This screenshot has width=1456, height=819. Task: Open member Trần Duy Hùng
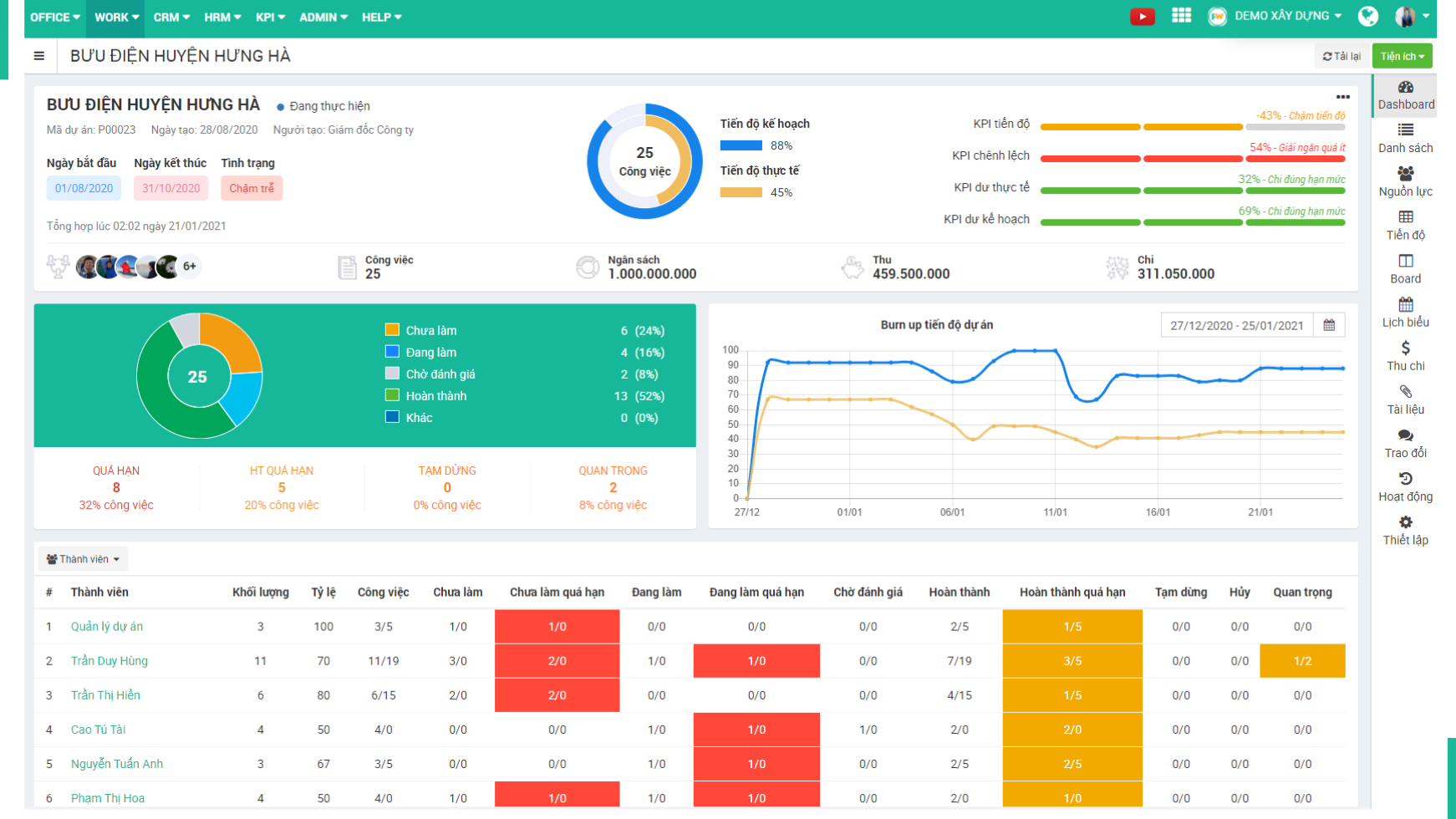109,660
